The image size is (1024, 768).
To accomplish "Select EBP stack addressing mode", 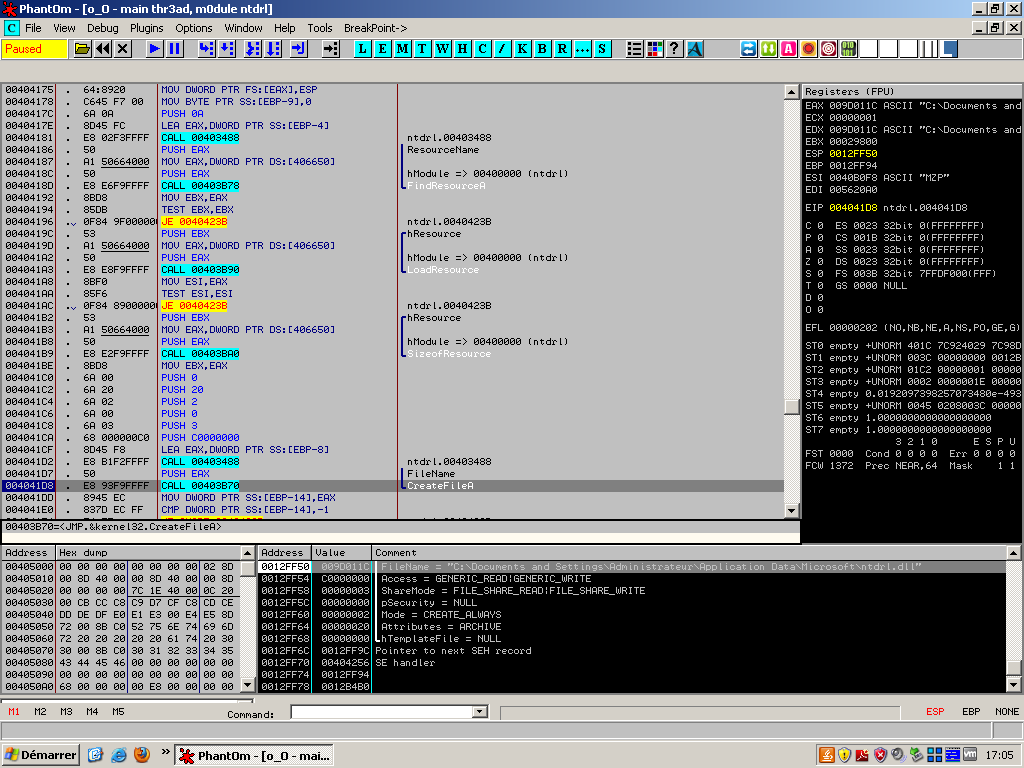I will 971,712.
